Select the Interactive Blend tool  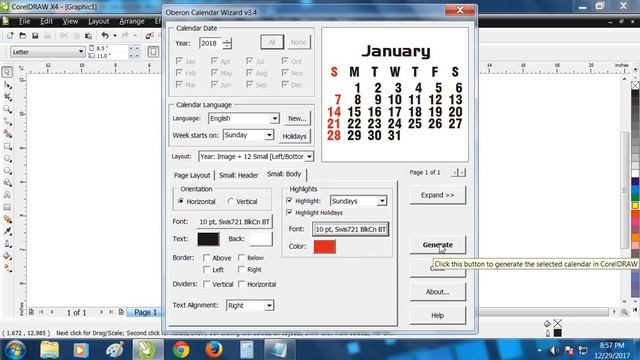point(7,220)
